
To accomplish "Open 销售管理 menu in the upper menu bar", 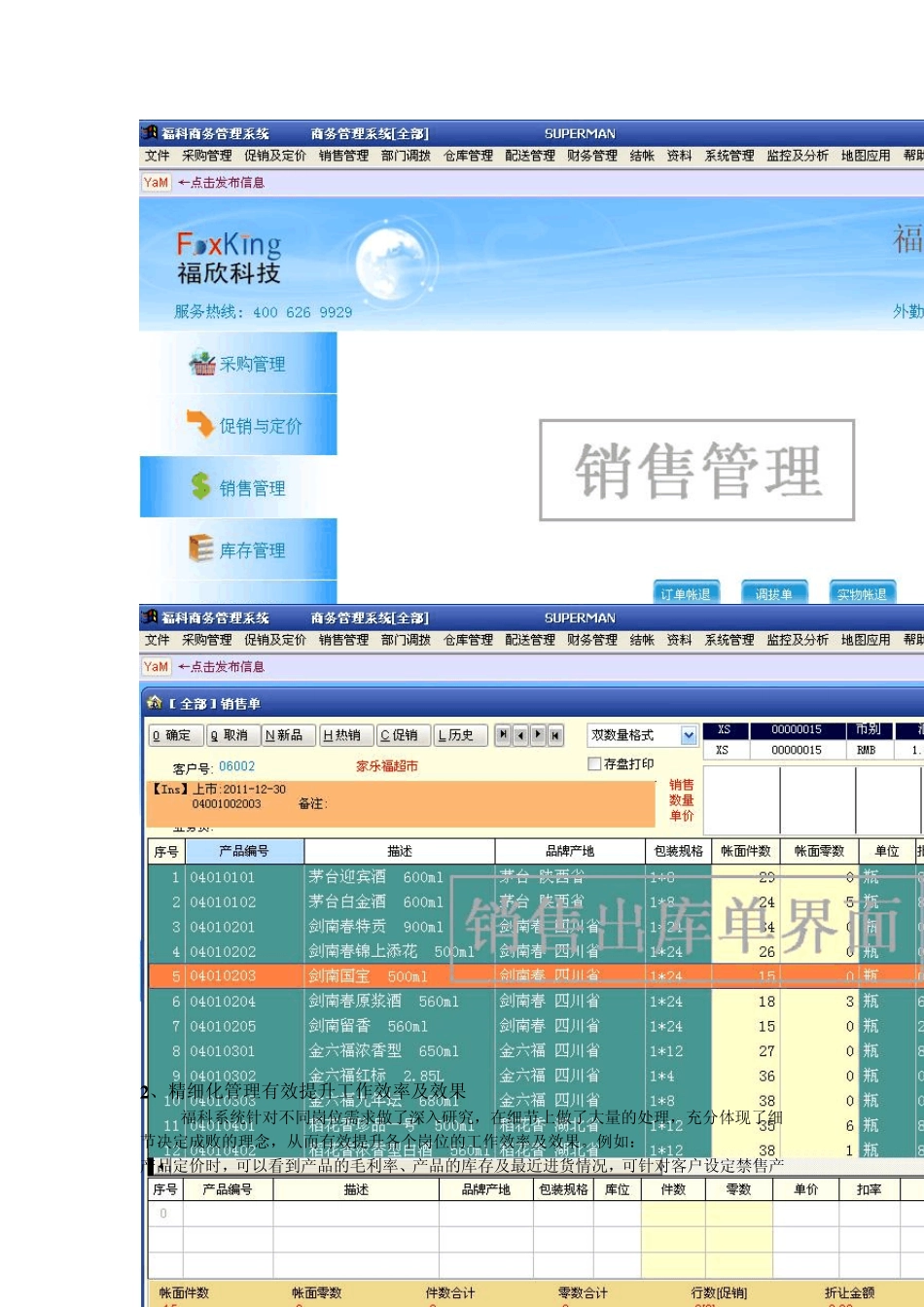I will [344, 156].
